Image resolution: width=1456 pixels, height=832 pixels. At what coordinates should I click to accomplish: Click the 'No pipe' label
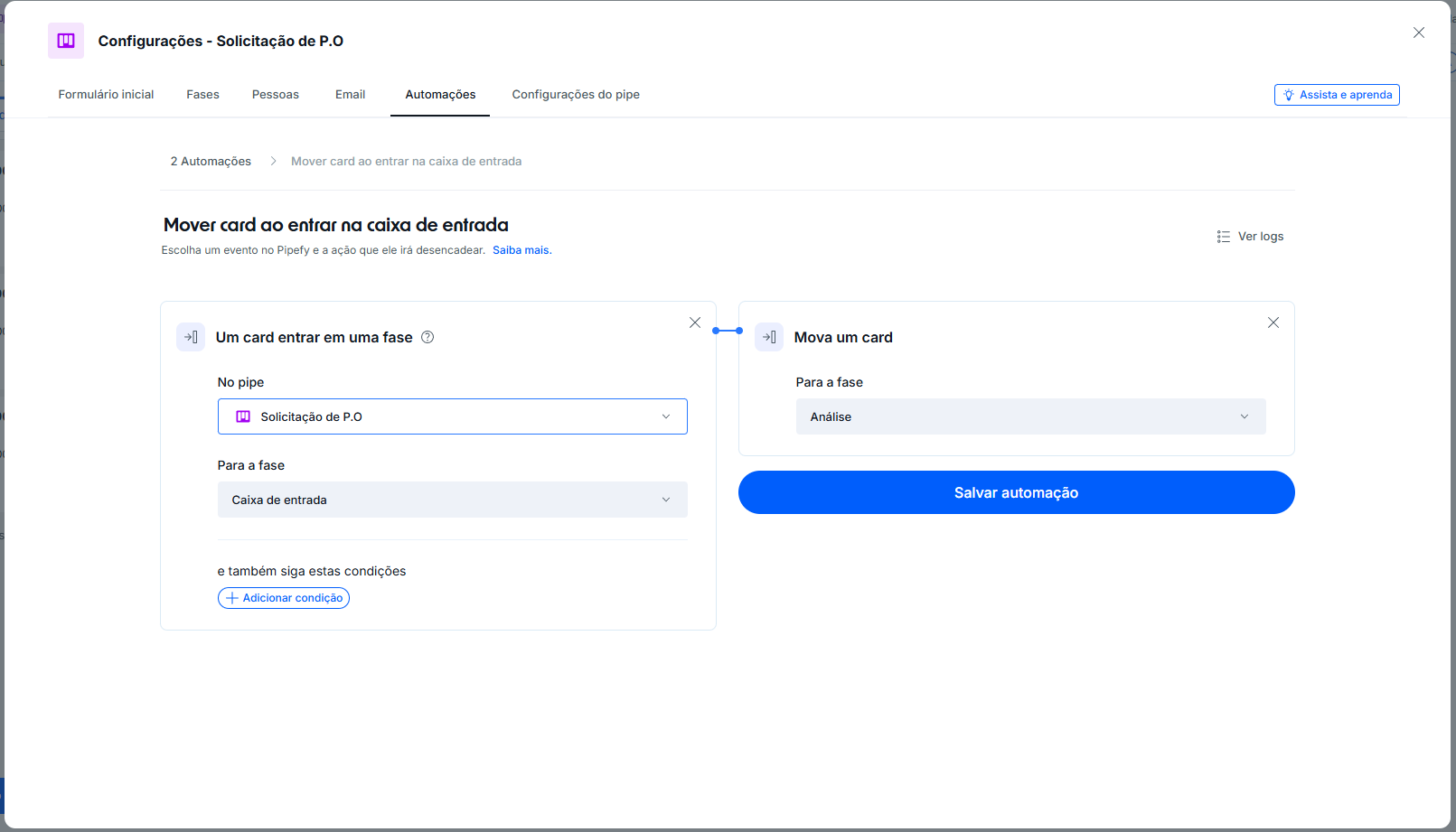click(x=240, y=382)
